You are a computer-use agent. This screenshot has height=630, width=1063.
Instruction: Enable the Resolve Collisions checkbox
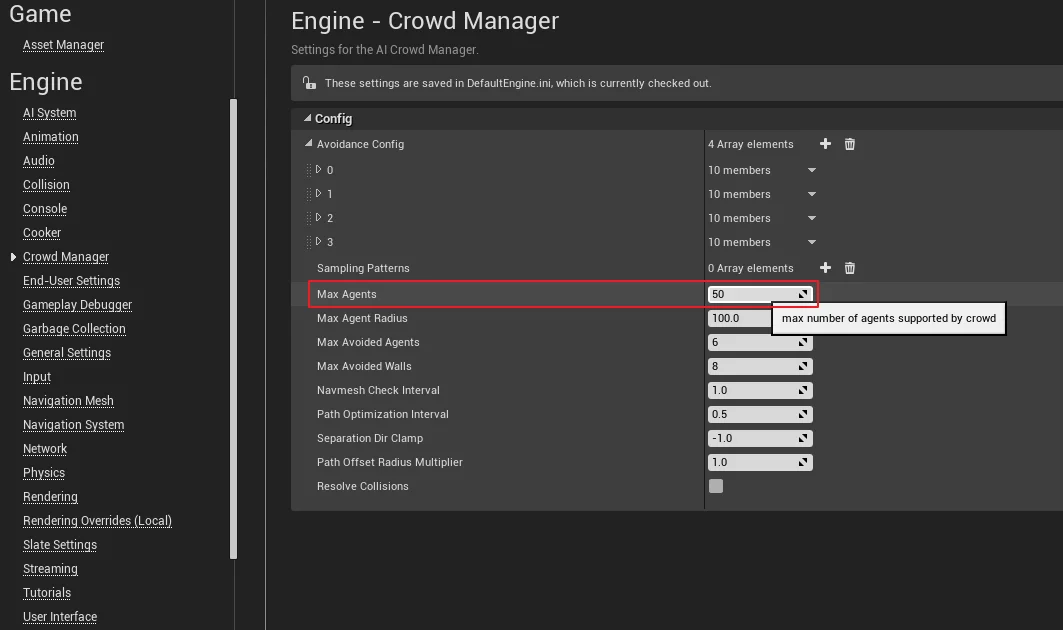click(x=716, y=486)
